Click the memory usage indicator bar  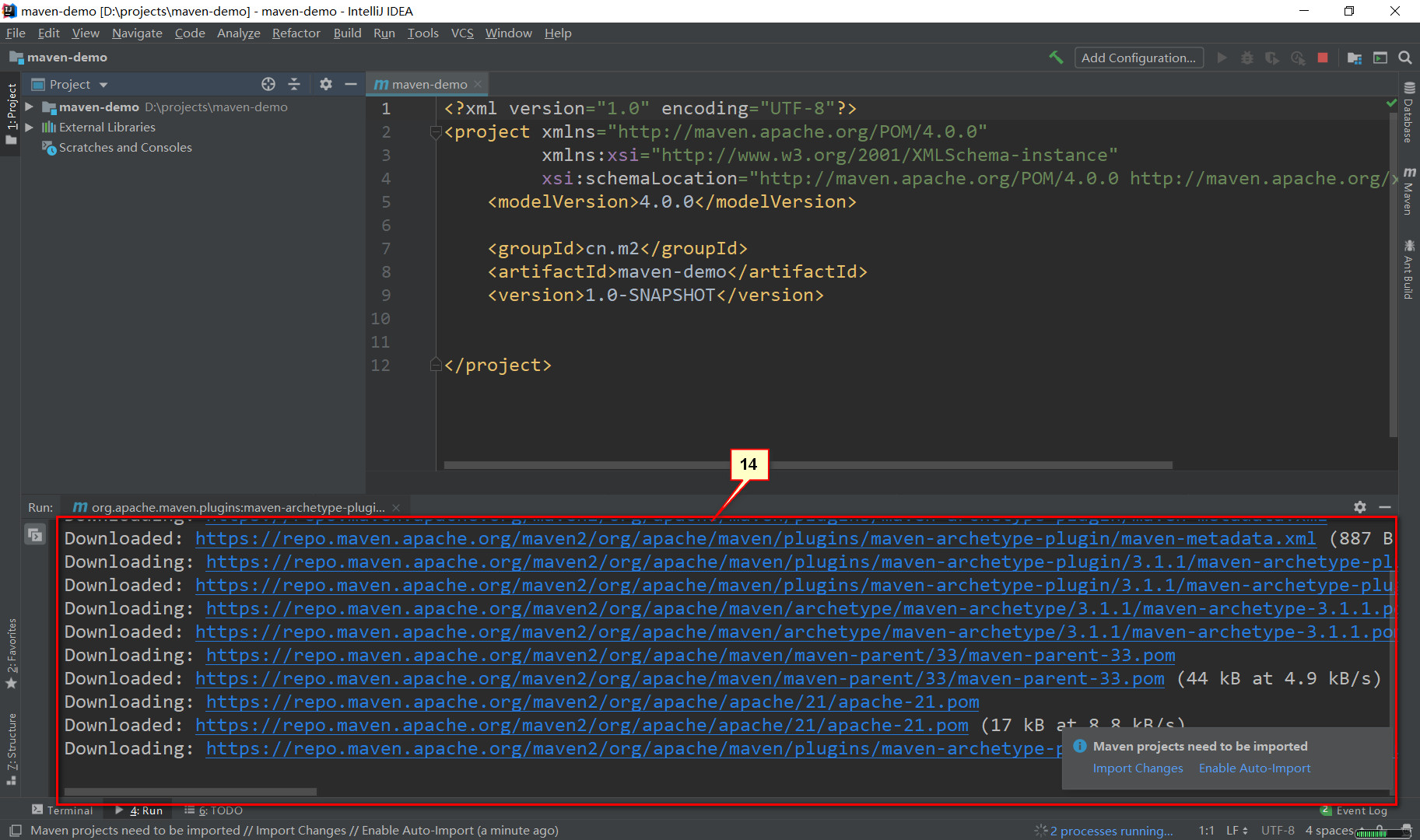[x=1383, y=833]
